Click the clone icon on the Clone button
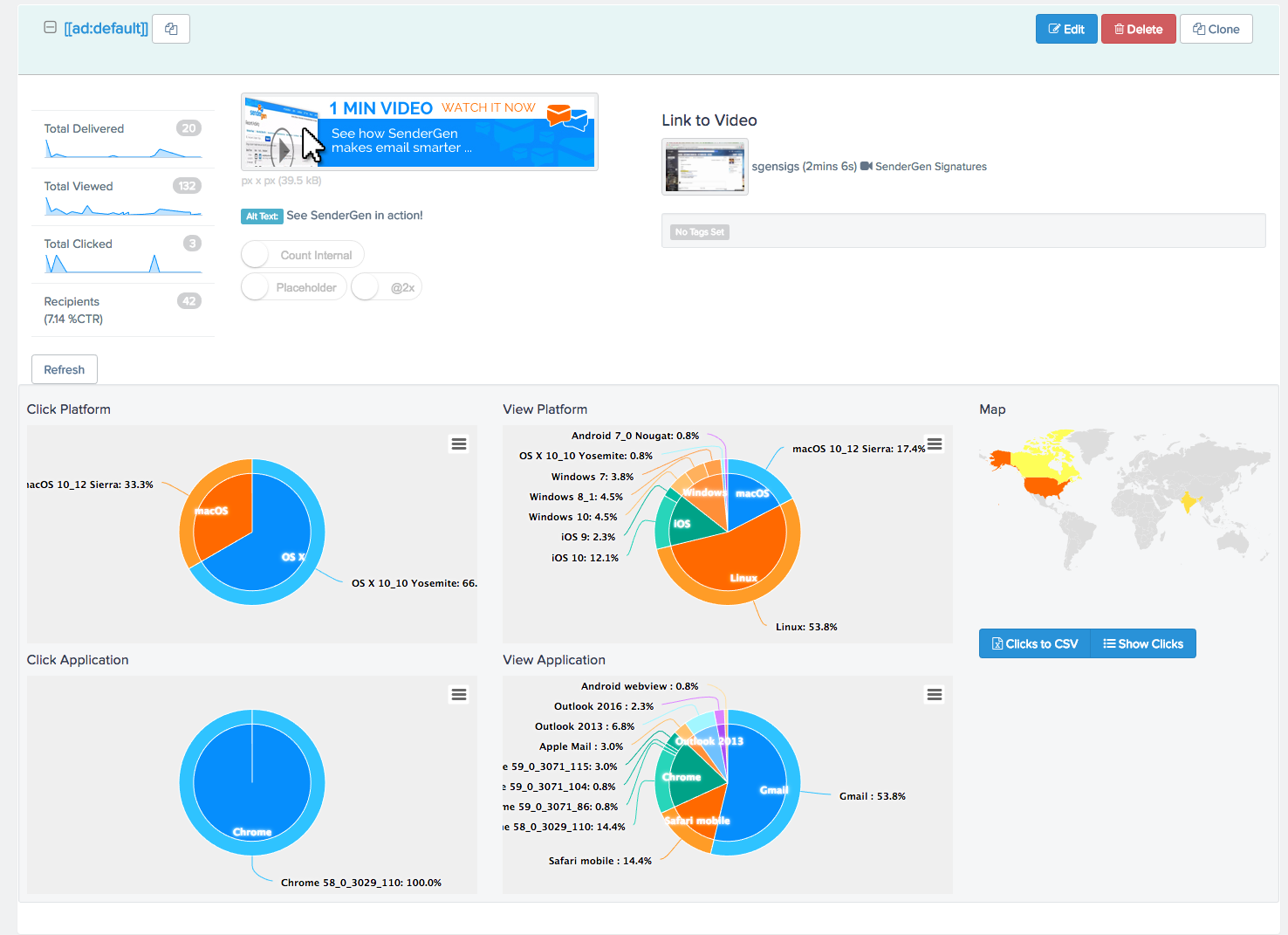1288x935 pixels. coord(1197,28)
